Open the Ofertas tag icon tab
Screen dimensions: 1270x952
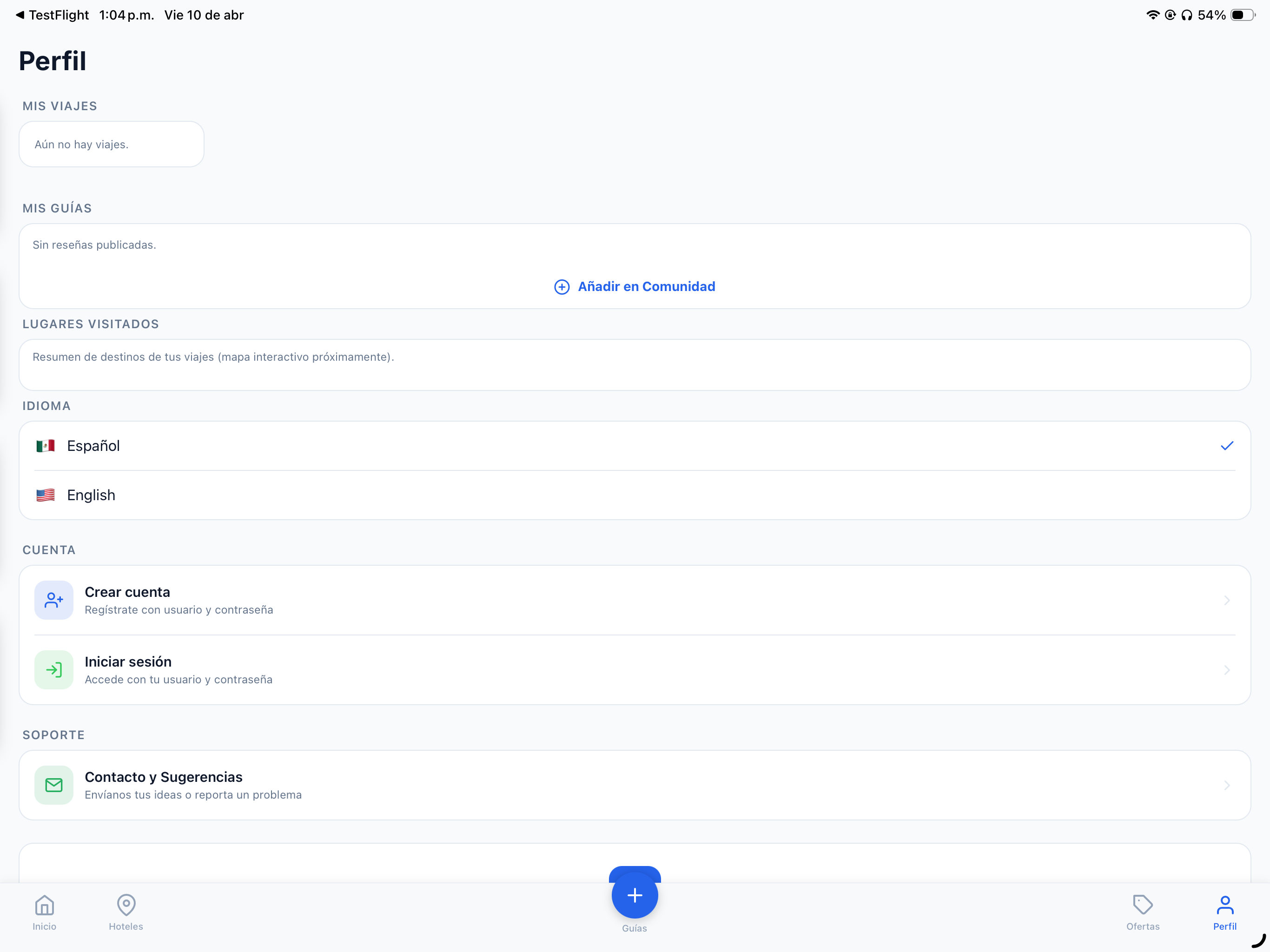coord(1143,905)
